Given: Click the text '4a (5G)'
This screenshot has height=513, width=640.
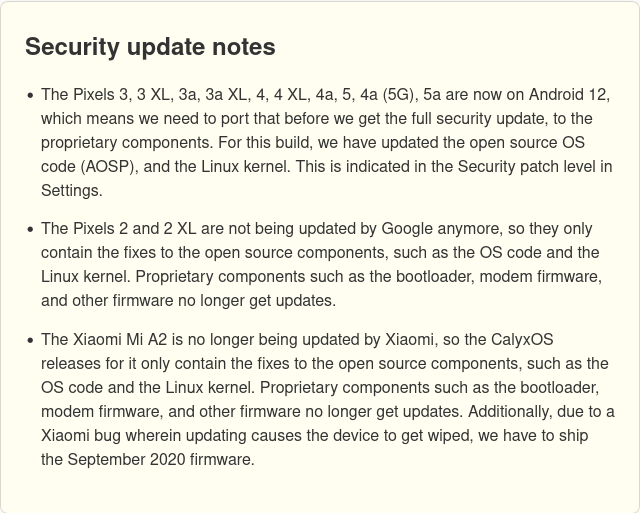Looking at the screenshot, I should tap(387, 95).
